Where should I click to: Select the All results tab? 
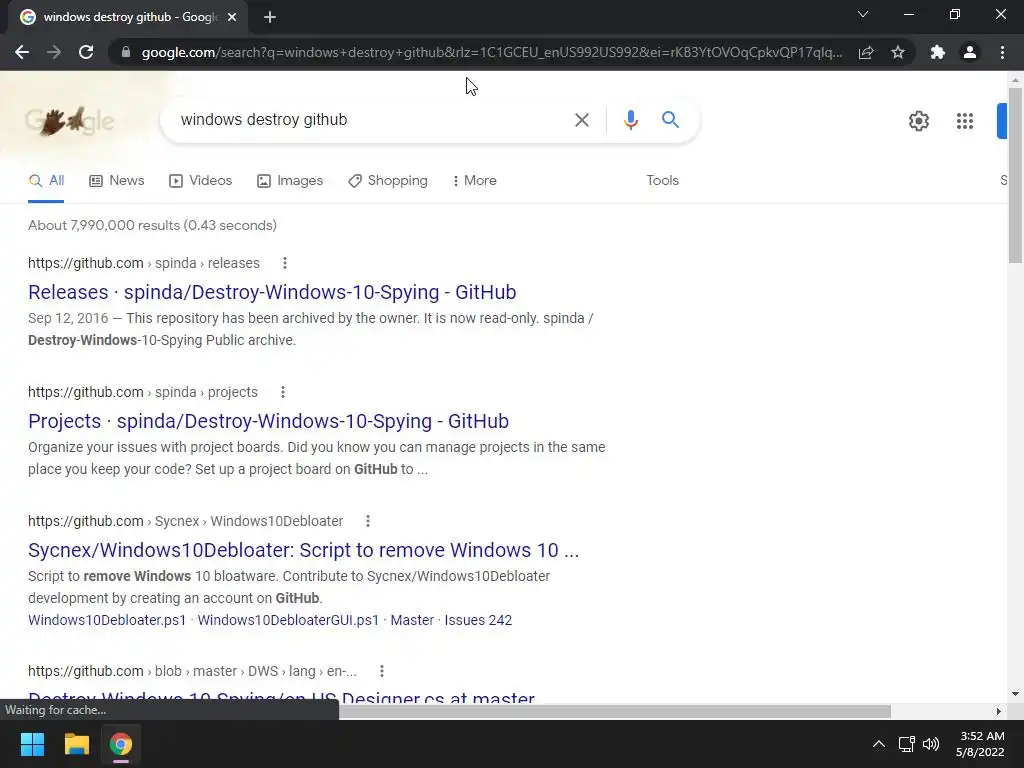tap(46, 181)
